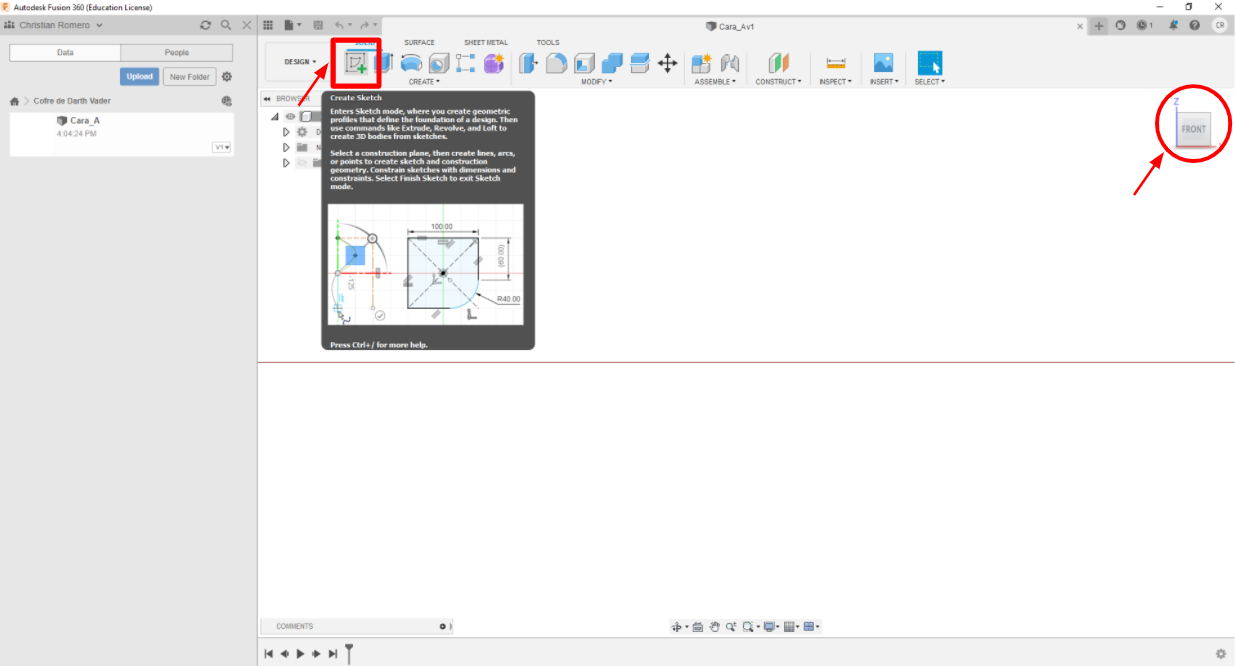This screenshot has width=1235, height=666.
Task: Click the Measure tool icon
Action: pos(836,63)
